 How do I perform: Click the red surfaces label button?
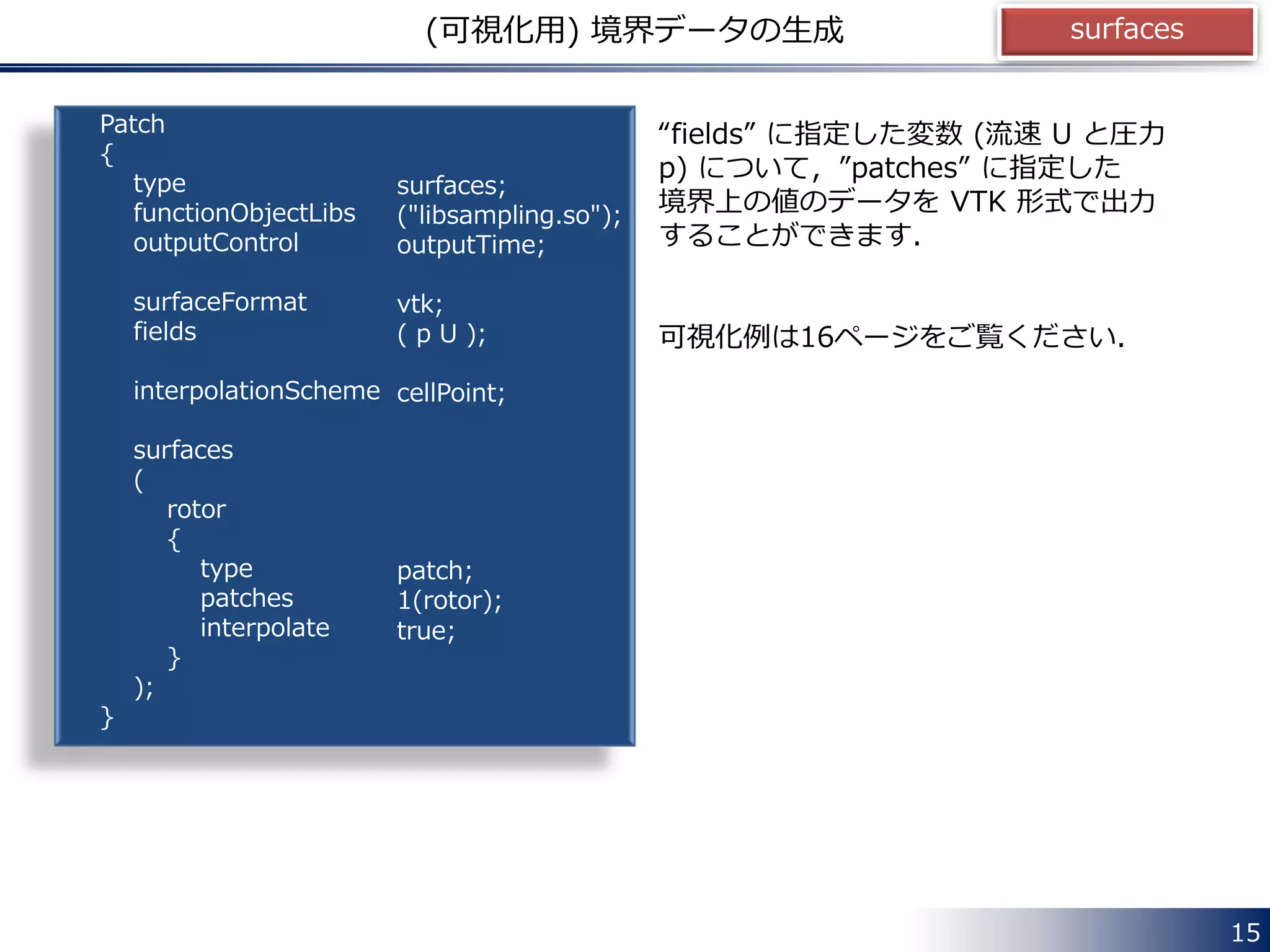pos(1126,30)
